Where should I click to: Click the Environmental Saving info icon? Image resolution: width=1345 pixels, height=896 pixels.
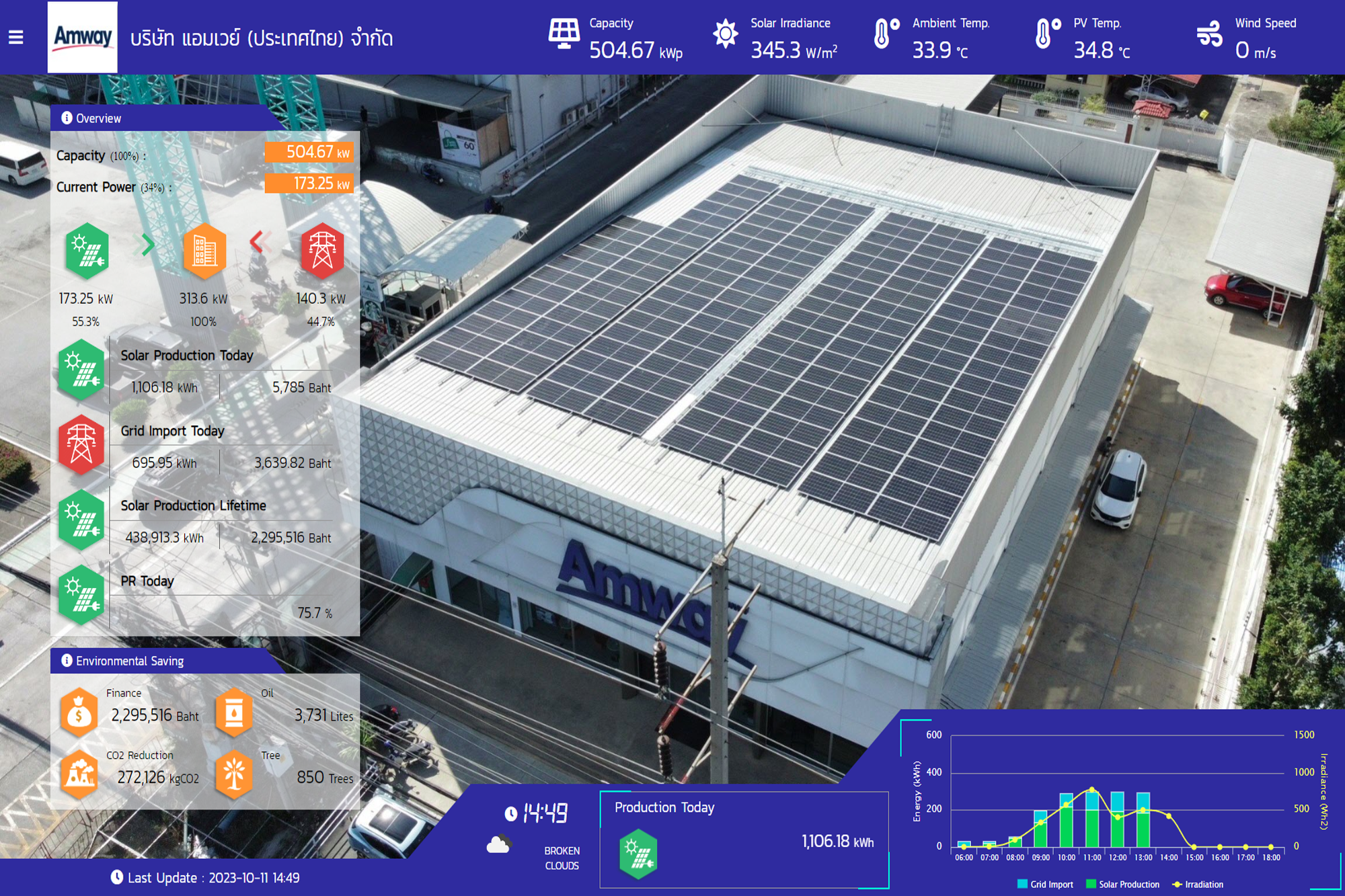(x=67, y=660)
